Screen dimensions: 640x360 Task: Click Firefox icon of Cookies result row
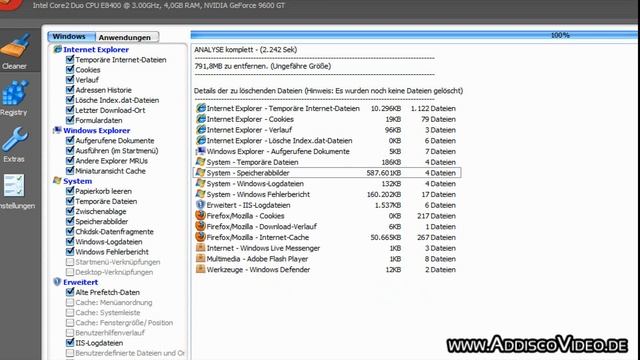pos(200,215)
